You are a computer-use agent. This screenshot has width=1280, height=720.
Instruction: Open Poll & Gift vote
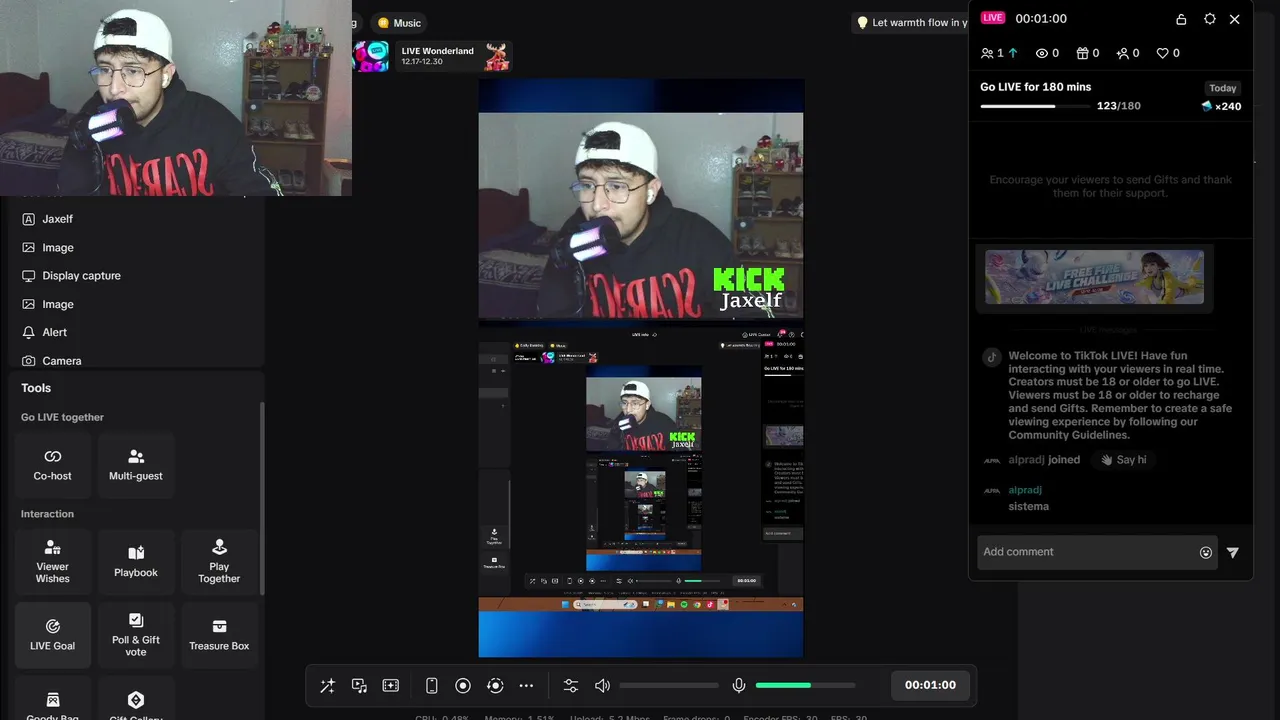click(x=136, y=634)
